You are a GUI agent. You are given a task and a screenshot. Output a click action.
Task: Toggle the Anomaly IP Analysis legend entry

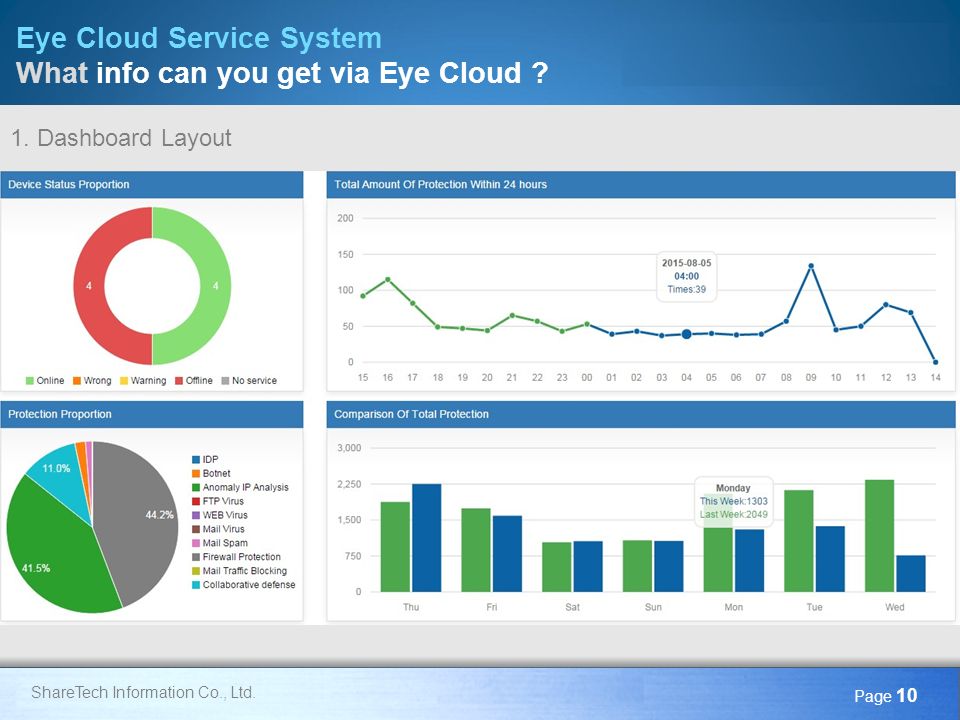point(240,487)
